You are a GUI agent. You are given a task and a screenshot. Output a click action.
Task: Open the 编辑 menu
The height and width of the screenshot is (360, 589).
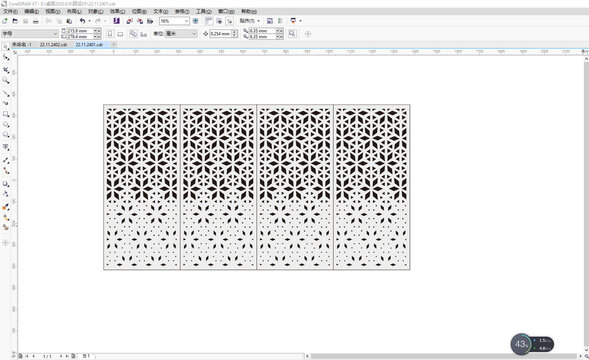pyautogui.click(x=32, y=12)
